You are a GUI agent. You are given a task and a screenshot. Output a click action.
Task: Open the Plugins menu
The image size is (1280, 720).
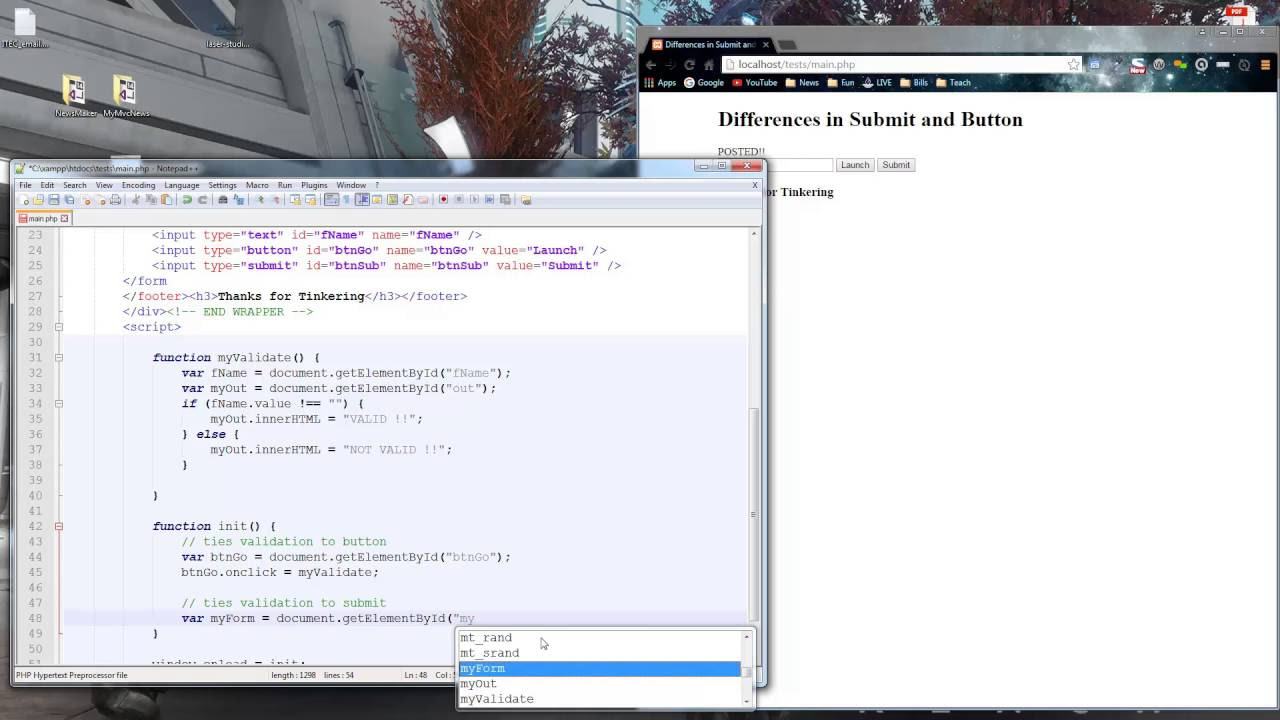(x=314, y=185)
